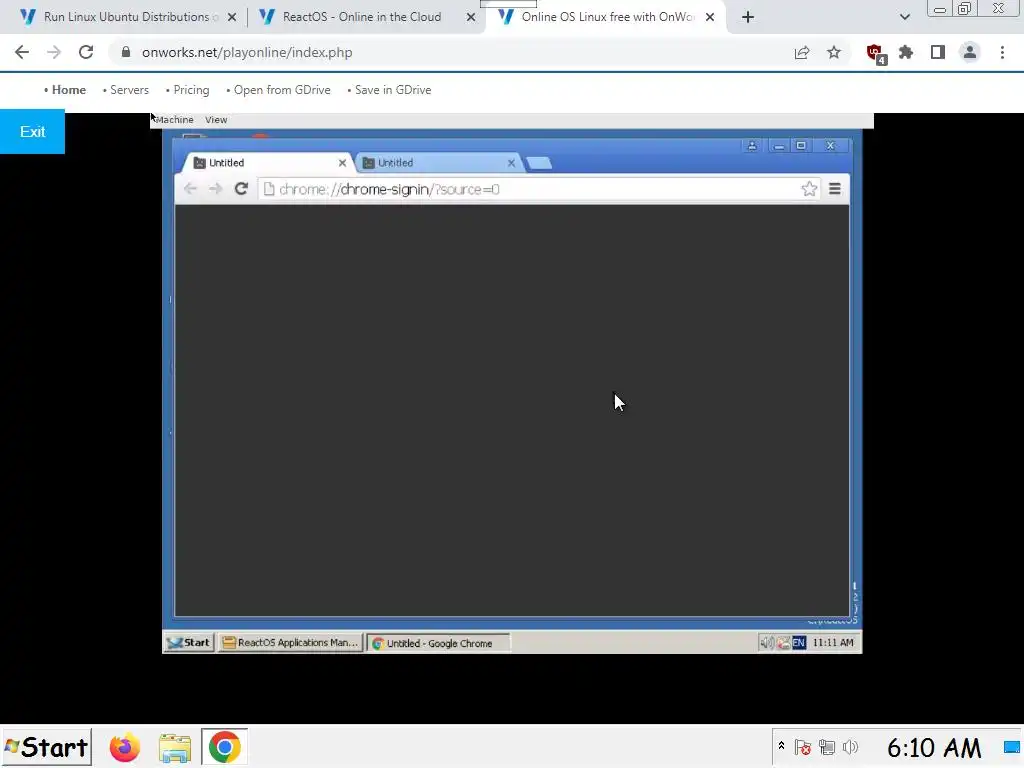This screenshot has width=1024, height=768.
Task: Open a new tab in inner Chrome
Action: [x=539, y=163]
